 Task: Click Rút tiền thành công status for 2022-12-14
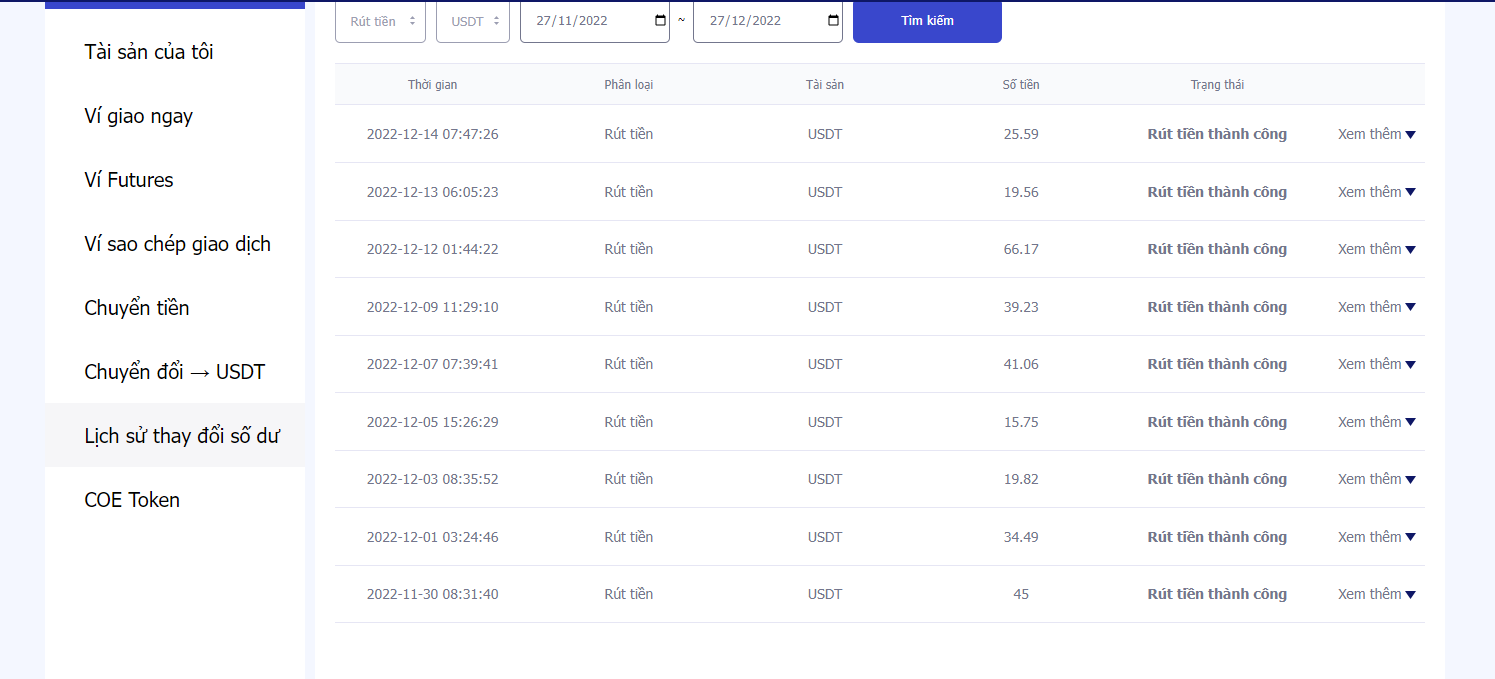click(x=1217, y=134)
